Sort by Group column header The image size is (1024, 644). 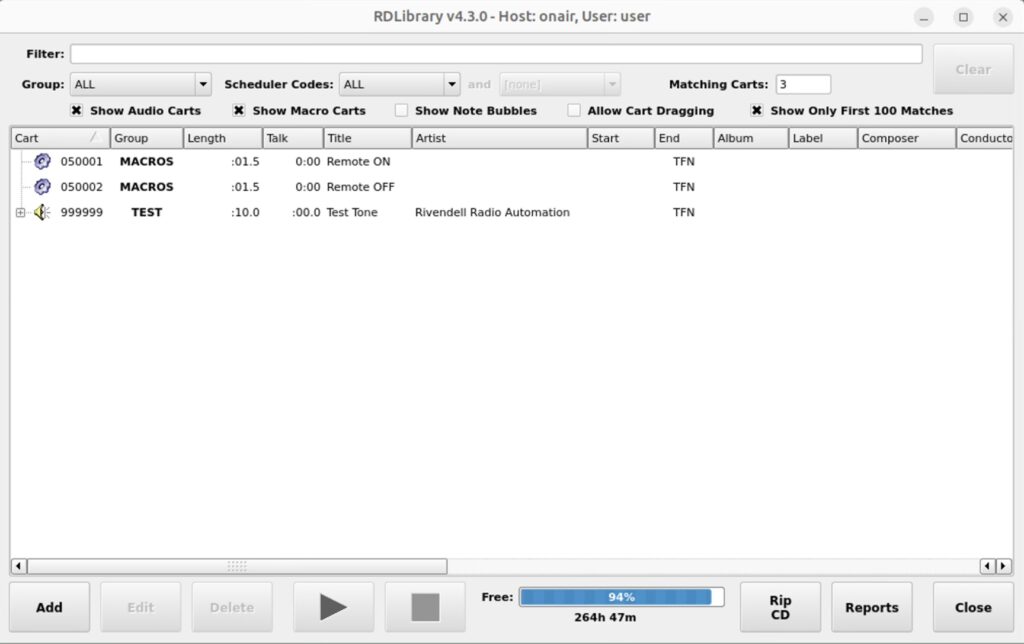pos(146,138)
